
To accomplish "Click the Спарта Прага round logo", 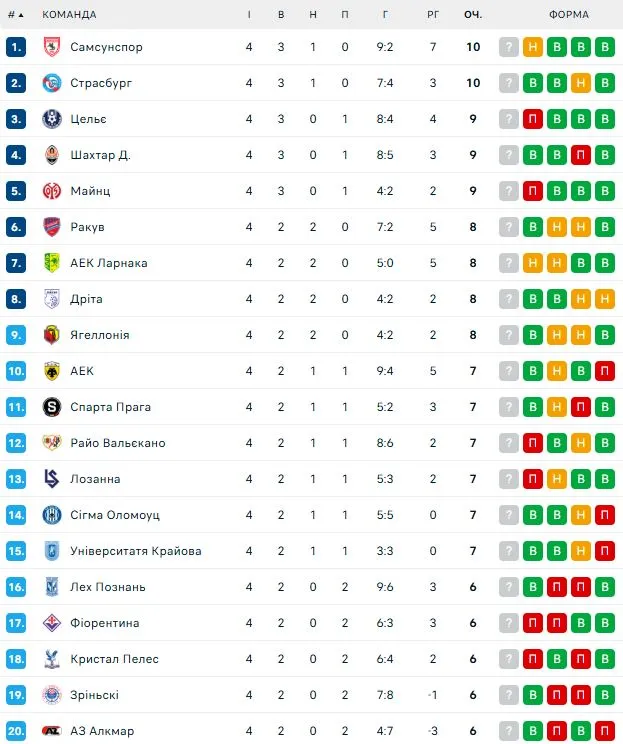I will click(52, 407).
